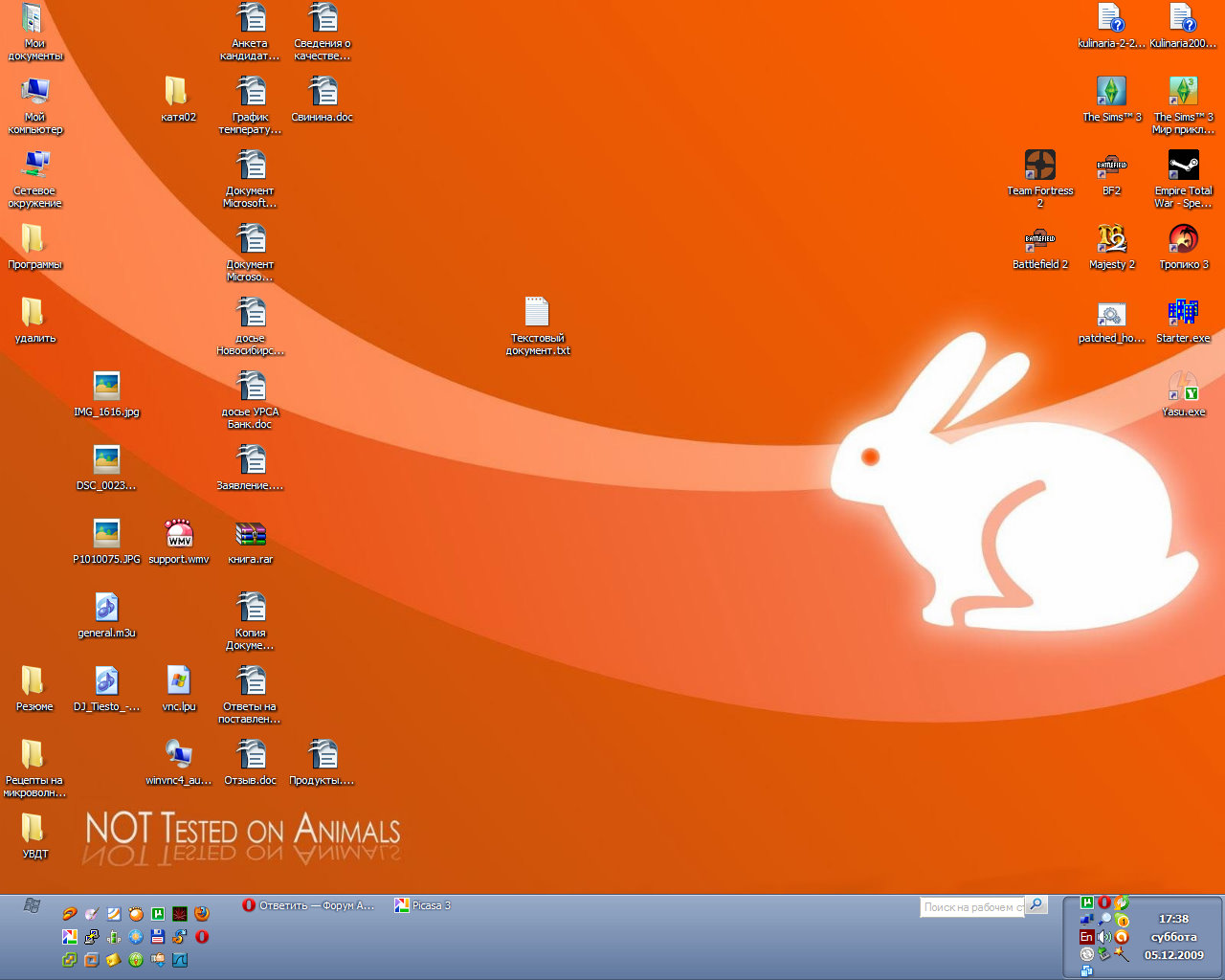Select the Свинина.doc file

point(323,98)
